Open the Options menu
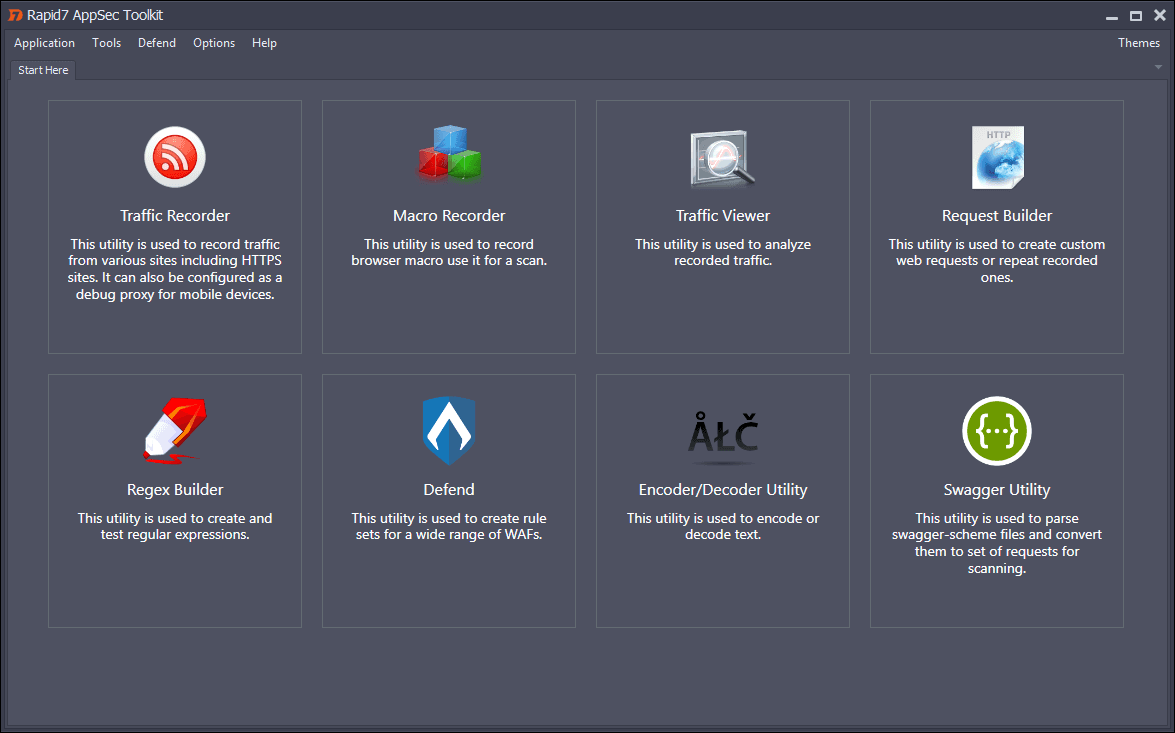Image resolution: width=1175 pixels, height=733 pixels. pos(213,43)
